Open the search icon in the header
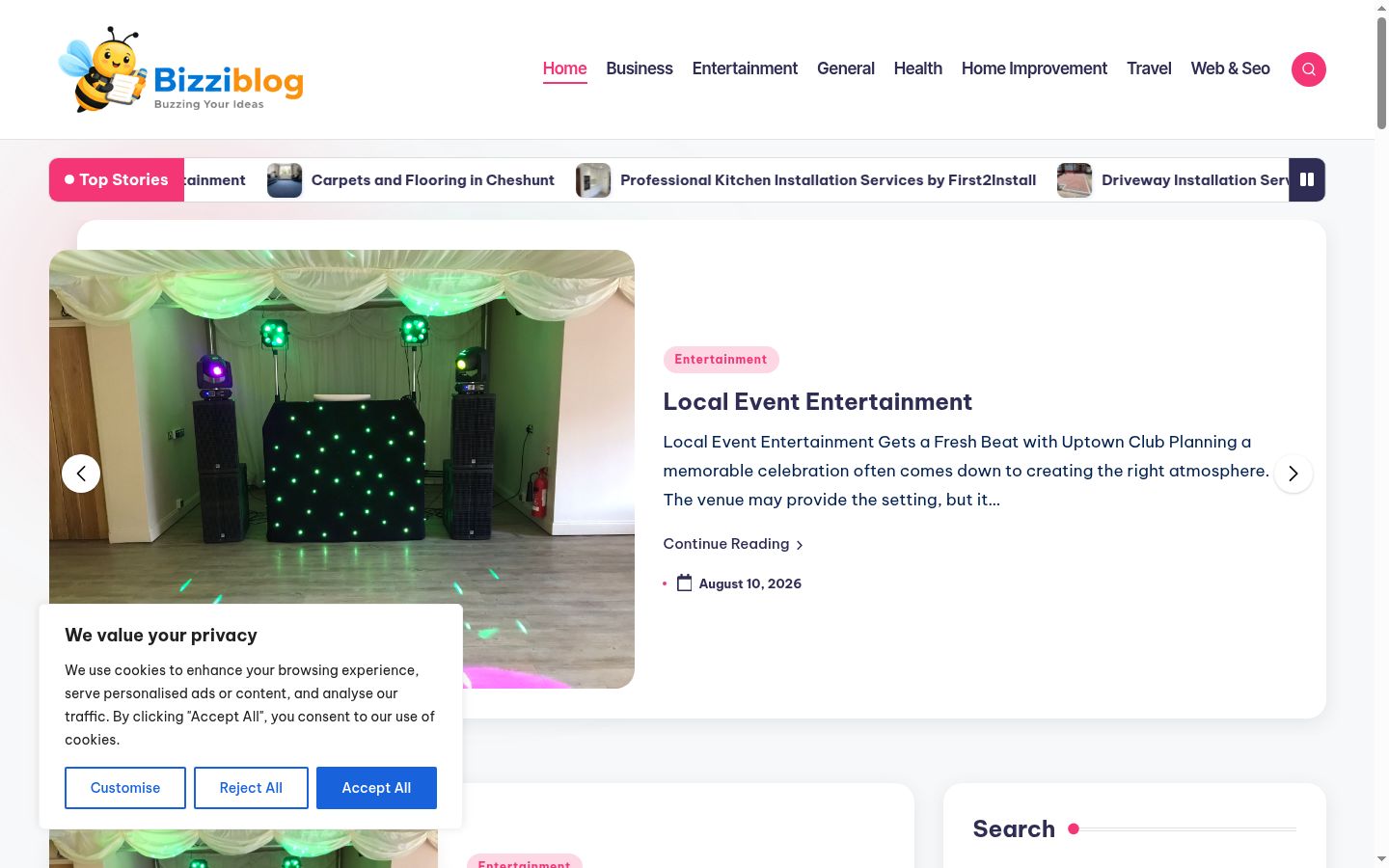This screenshot has width=1389, height=868. [x=1308, y=69]
